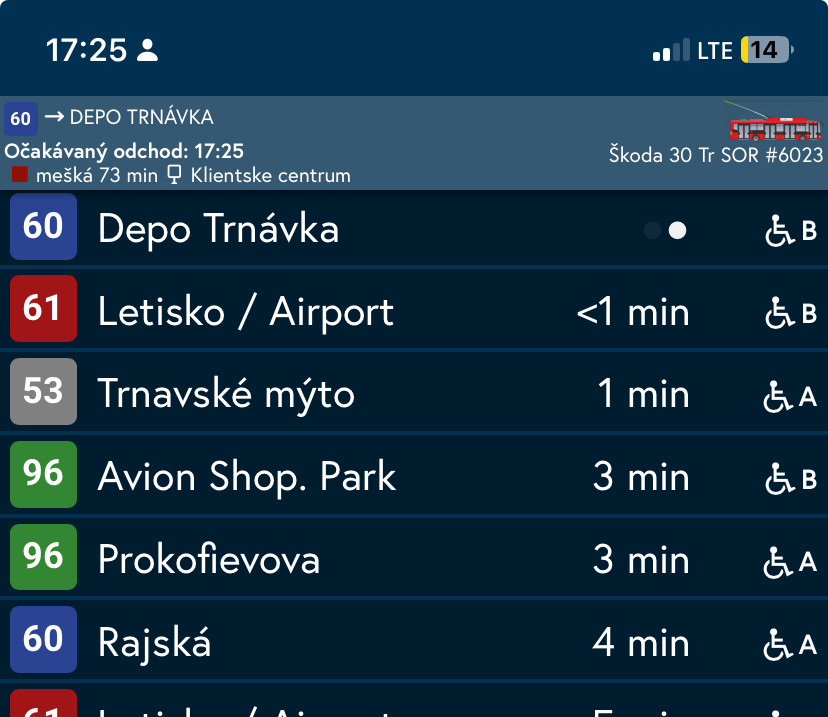Tap the stop sign icon beside Klientske centrum

point(174,175)
